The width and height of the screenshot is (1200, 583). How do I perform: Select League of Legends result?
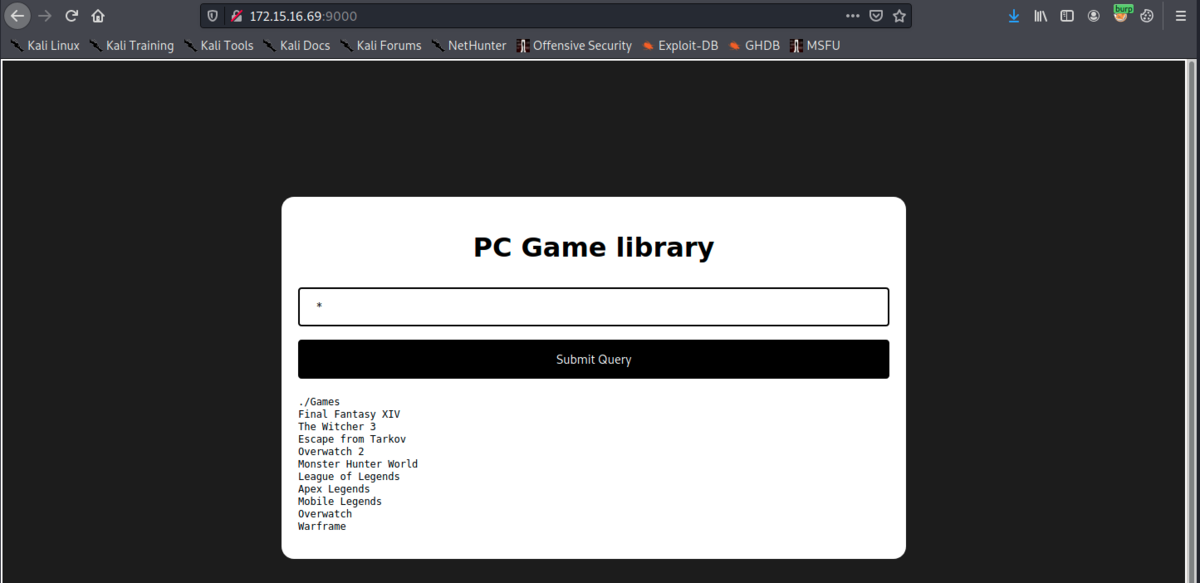pyautogui.click(x=349, y=477)
